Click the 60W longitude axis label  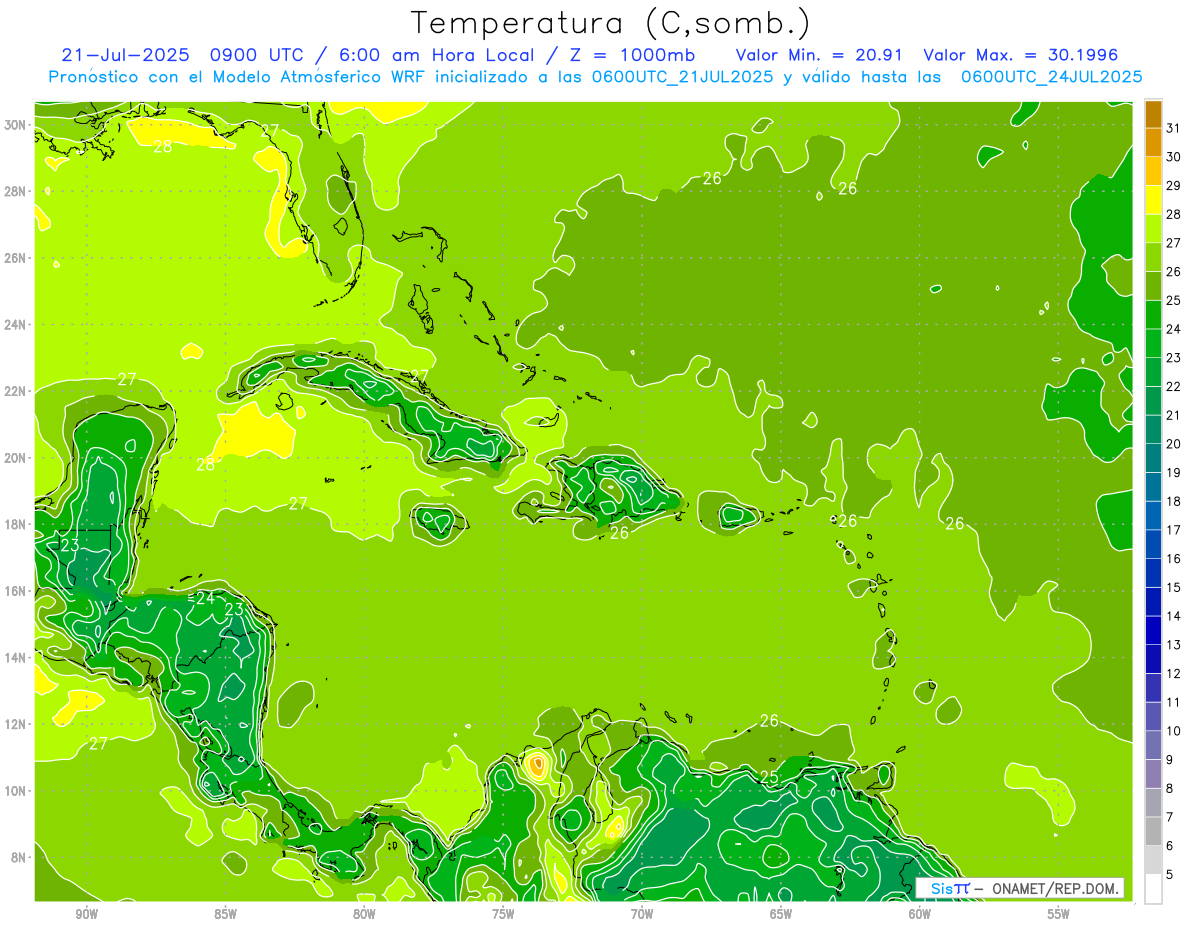pos(920,914)
